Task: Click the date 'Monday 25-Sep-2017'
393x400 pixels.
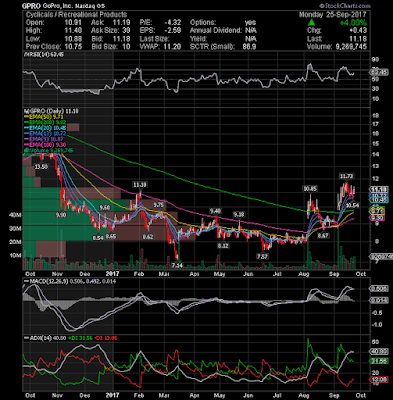Action: coord(332,15)
